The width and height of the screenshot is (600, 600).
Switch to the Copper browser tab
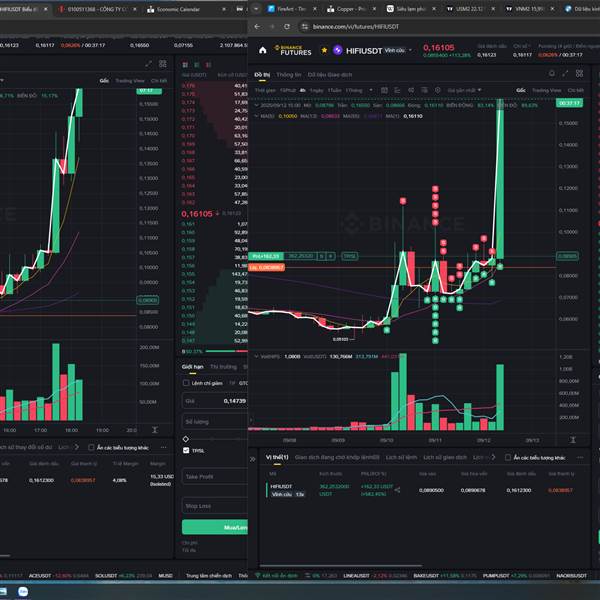click(351, 9)
